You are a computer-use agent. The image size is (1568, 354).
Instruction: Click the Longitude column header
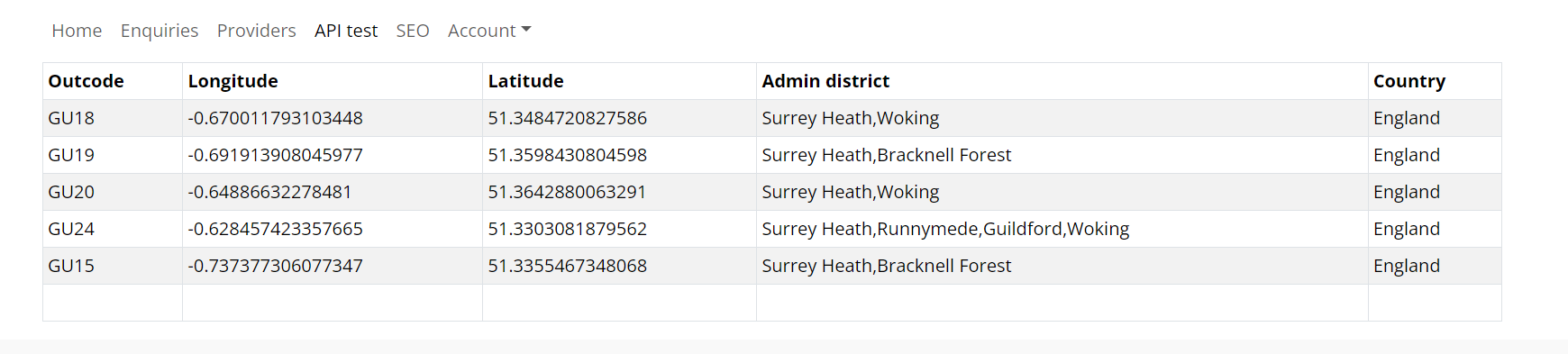pyautogui.click(x=333, y=81)
